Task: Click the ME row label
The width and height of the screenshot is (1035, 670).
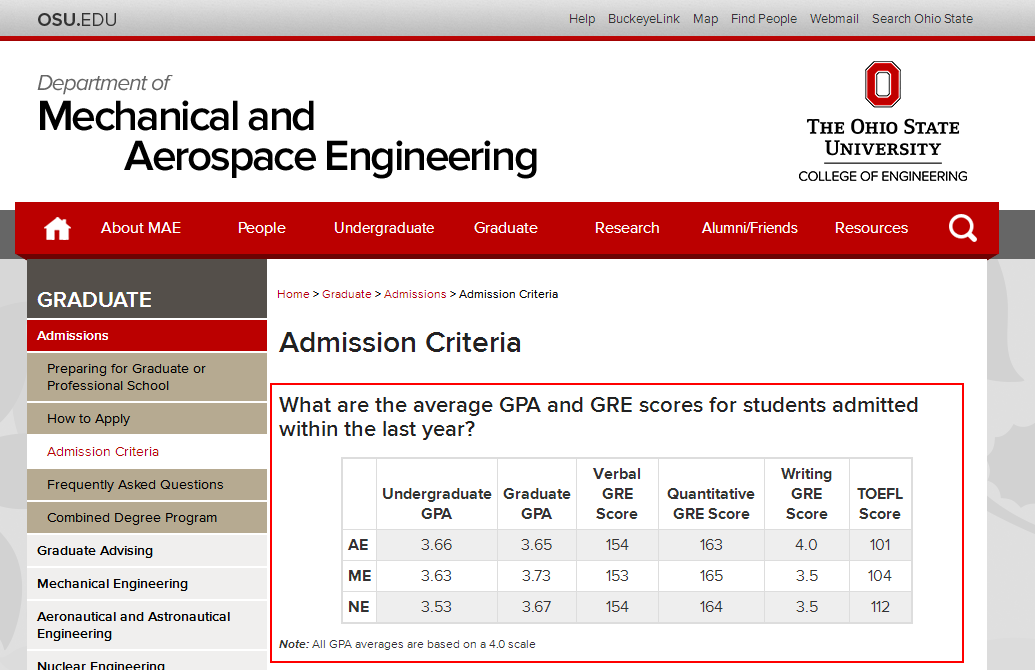Action: click(359, 576)
